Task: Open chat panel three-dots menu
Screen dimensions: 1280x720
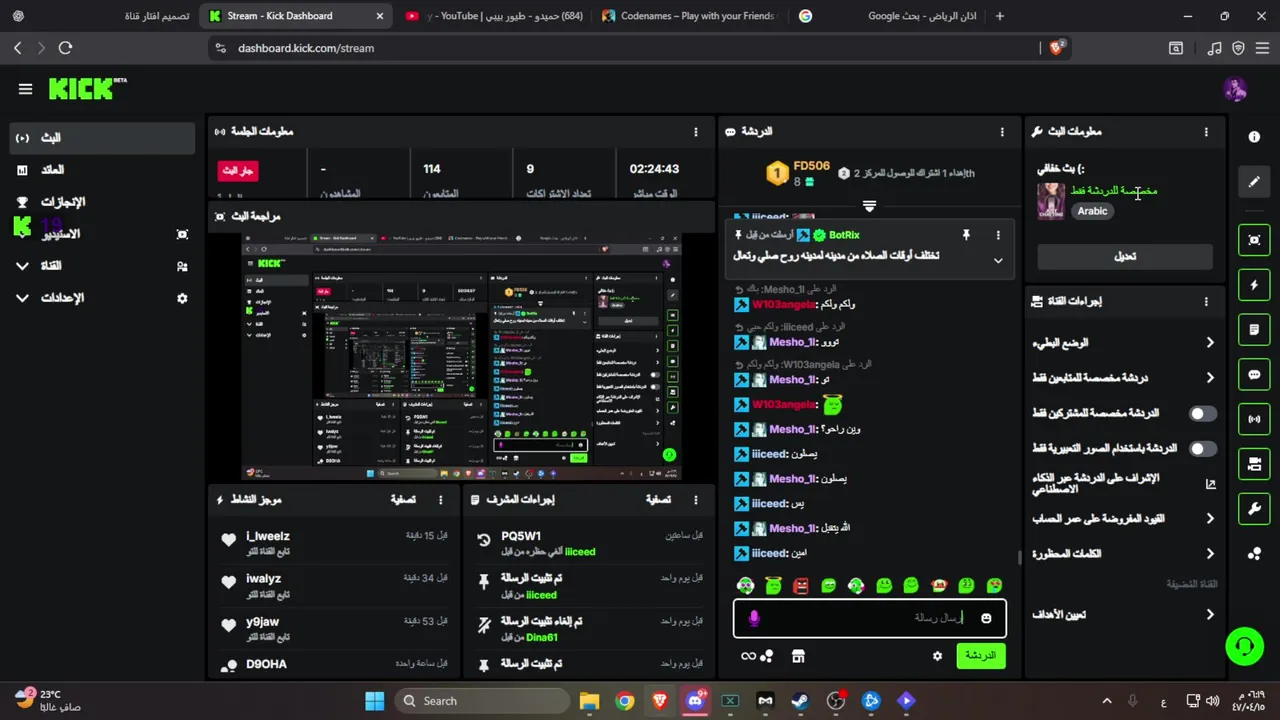Action: click(x=1002, y=132)
